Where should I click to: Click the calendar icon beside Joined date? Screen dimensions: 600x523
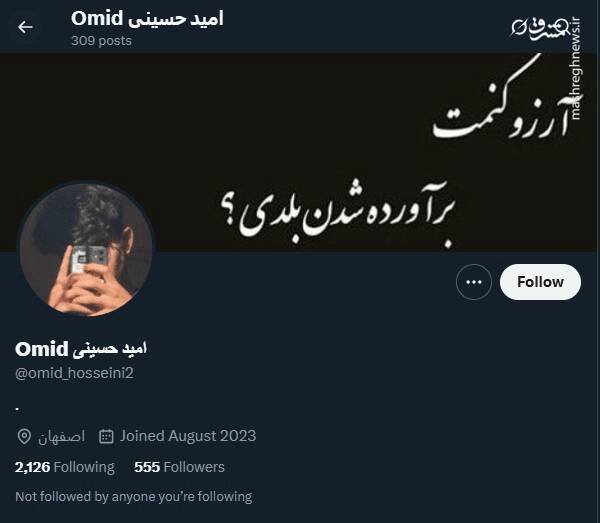tap(106, 436)
